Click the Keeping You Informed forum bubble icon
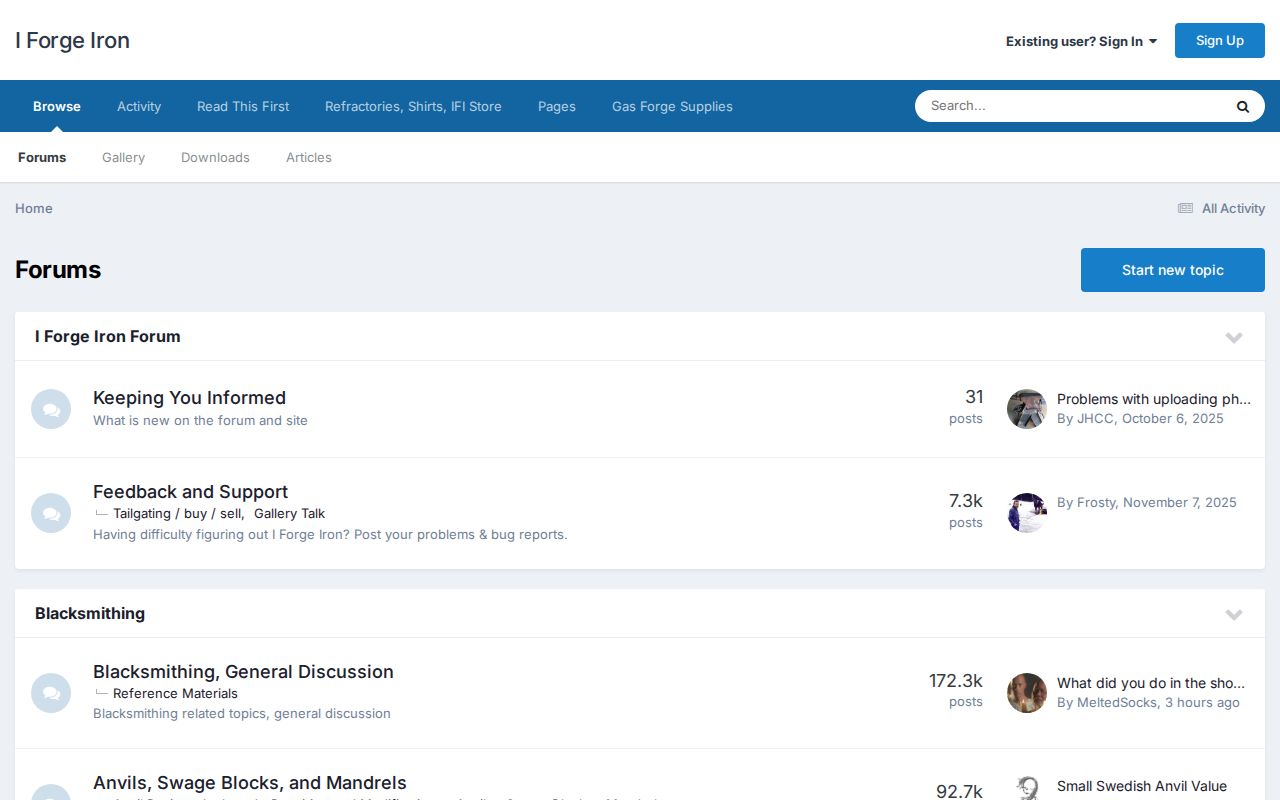The width and height of the screenshot is (1280, 800). pos(51,409)
